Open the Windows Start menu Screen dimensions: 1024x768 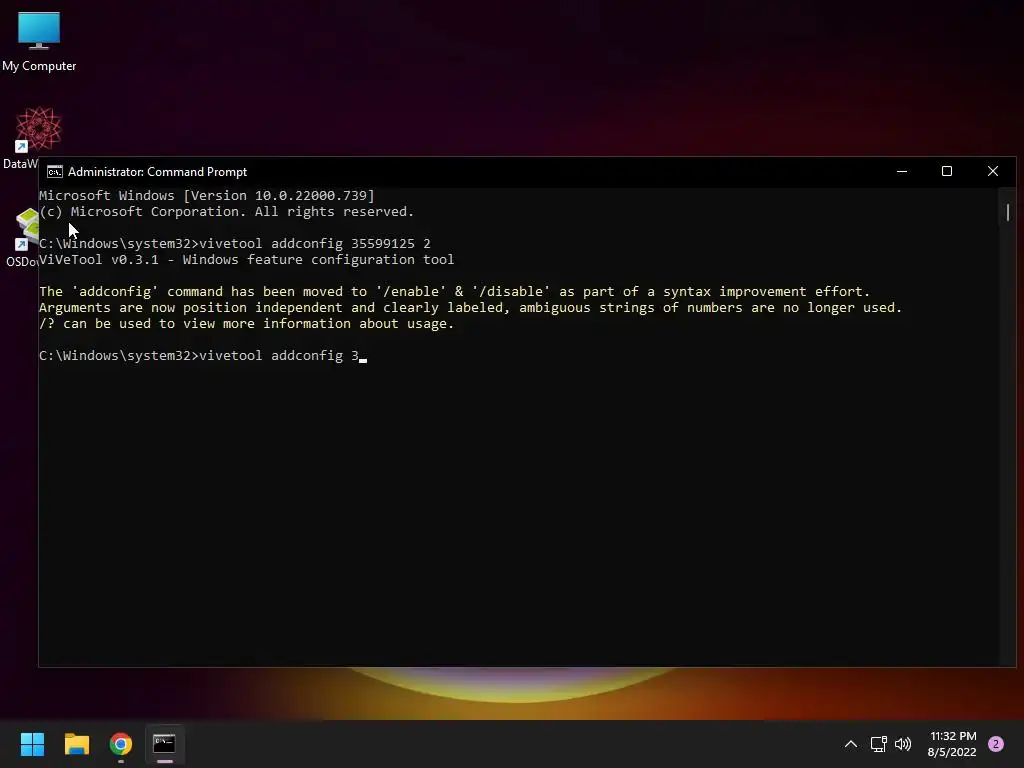point(32,744)
